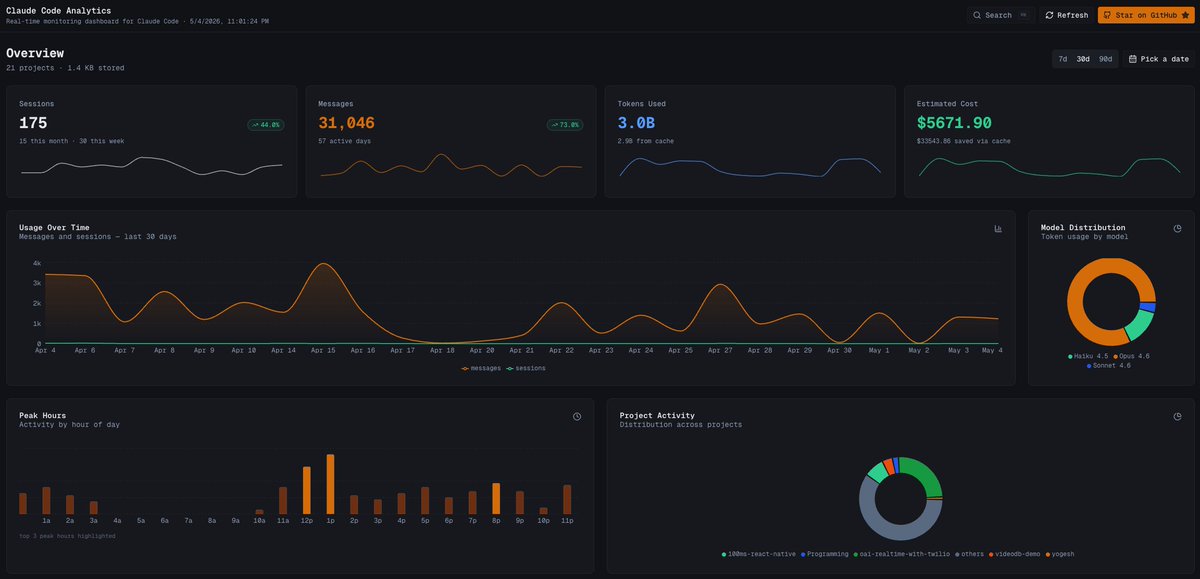Click the circular arrows icon on Refresh
Image resolution: width=1200 pixels, height=579 pixels.
point(1049,15)
